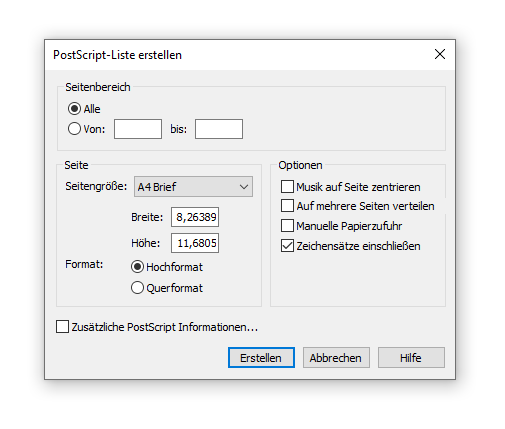The image size is (505, 429).
Task: Toggle Zusätzliche PostScript Informationen checkbox
Action: (62, 327)
